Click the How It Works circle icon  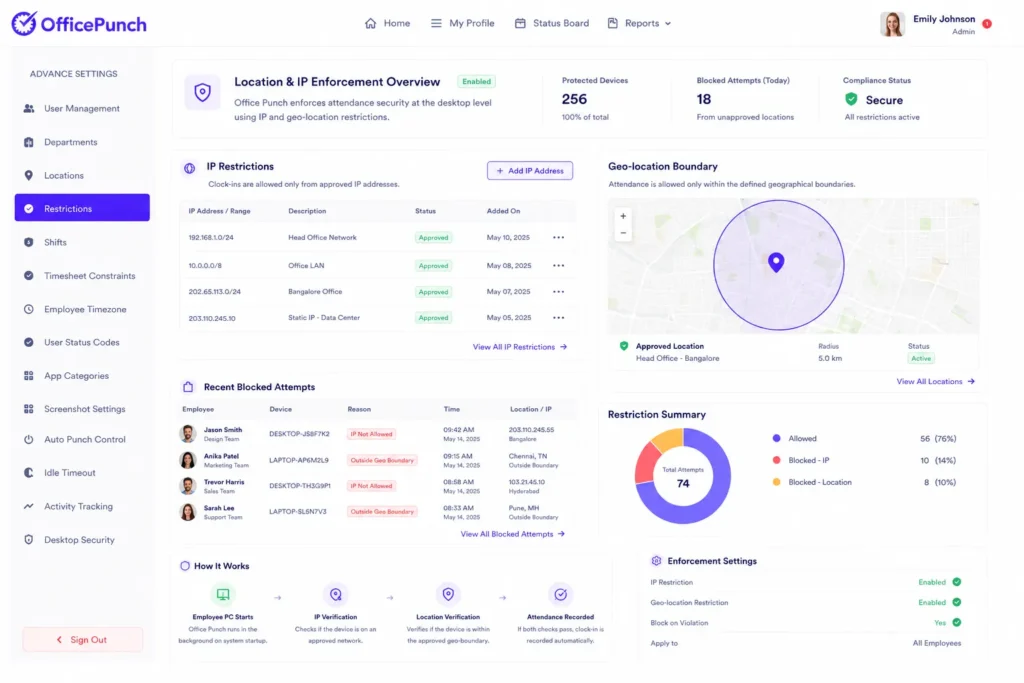point(185,566)
